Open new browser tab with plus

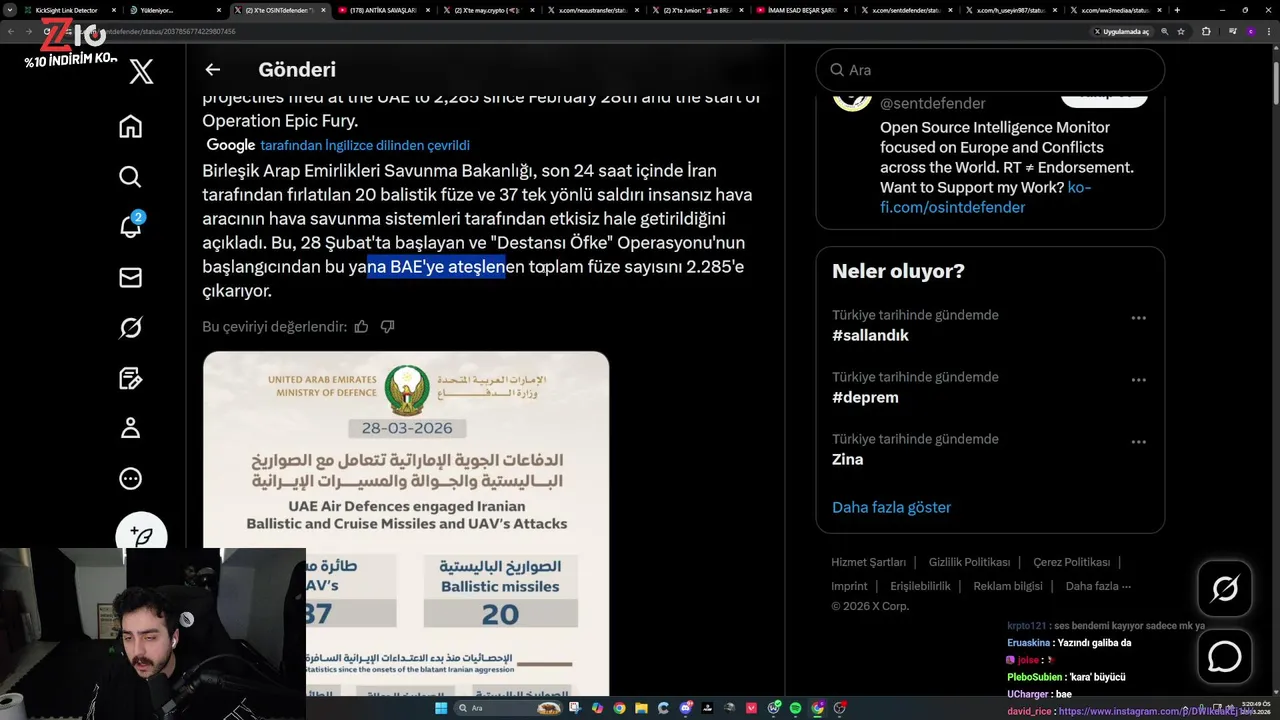(x=1177, y=10)
